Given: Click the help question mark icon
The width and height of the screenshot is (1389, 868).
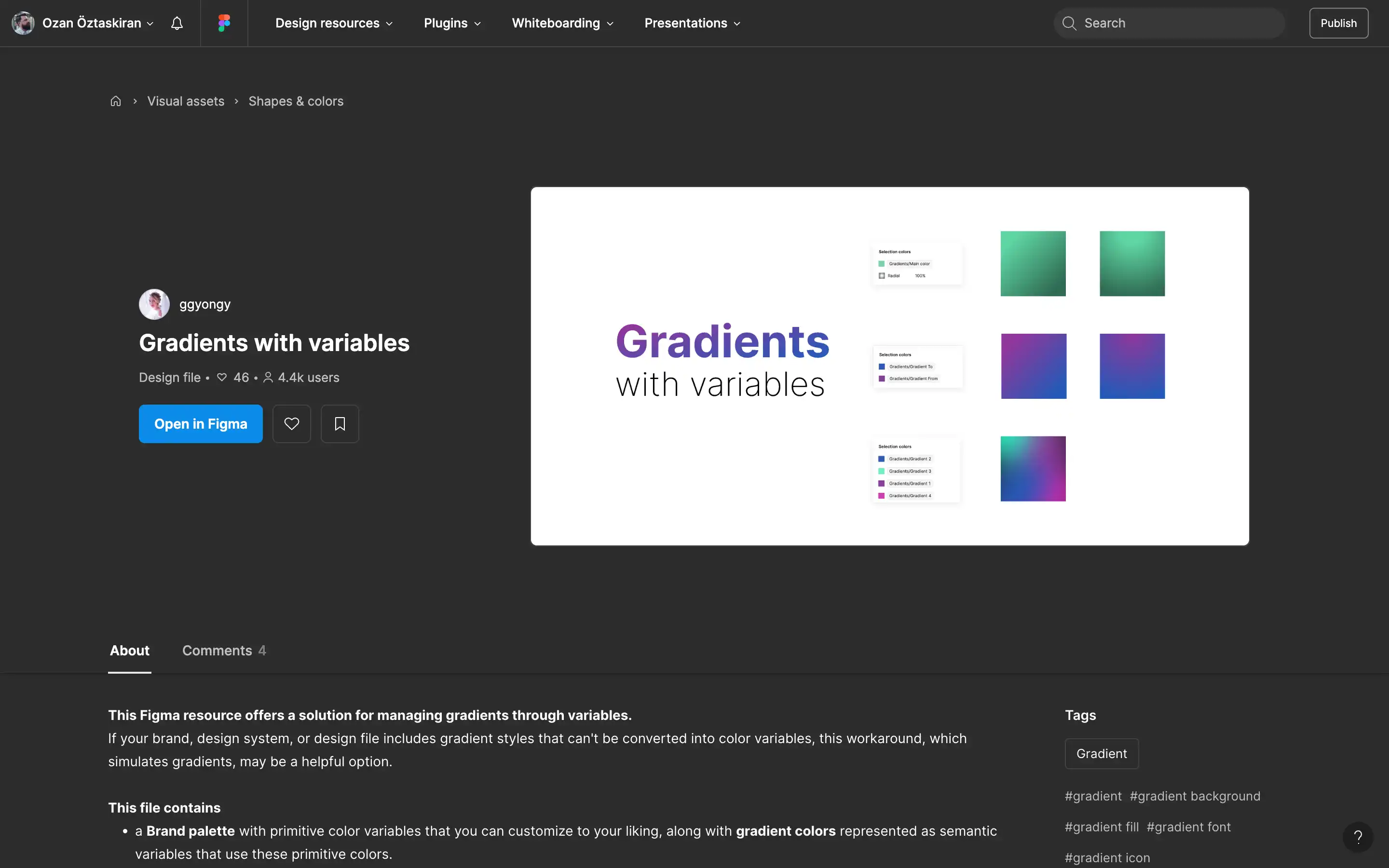Looking at the screenshot, I should 1358,837.
